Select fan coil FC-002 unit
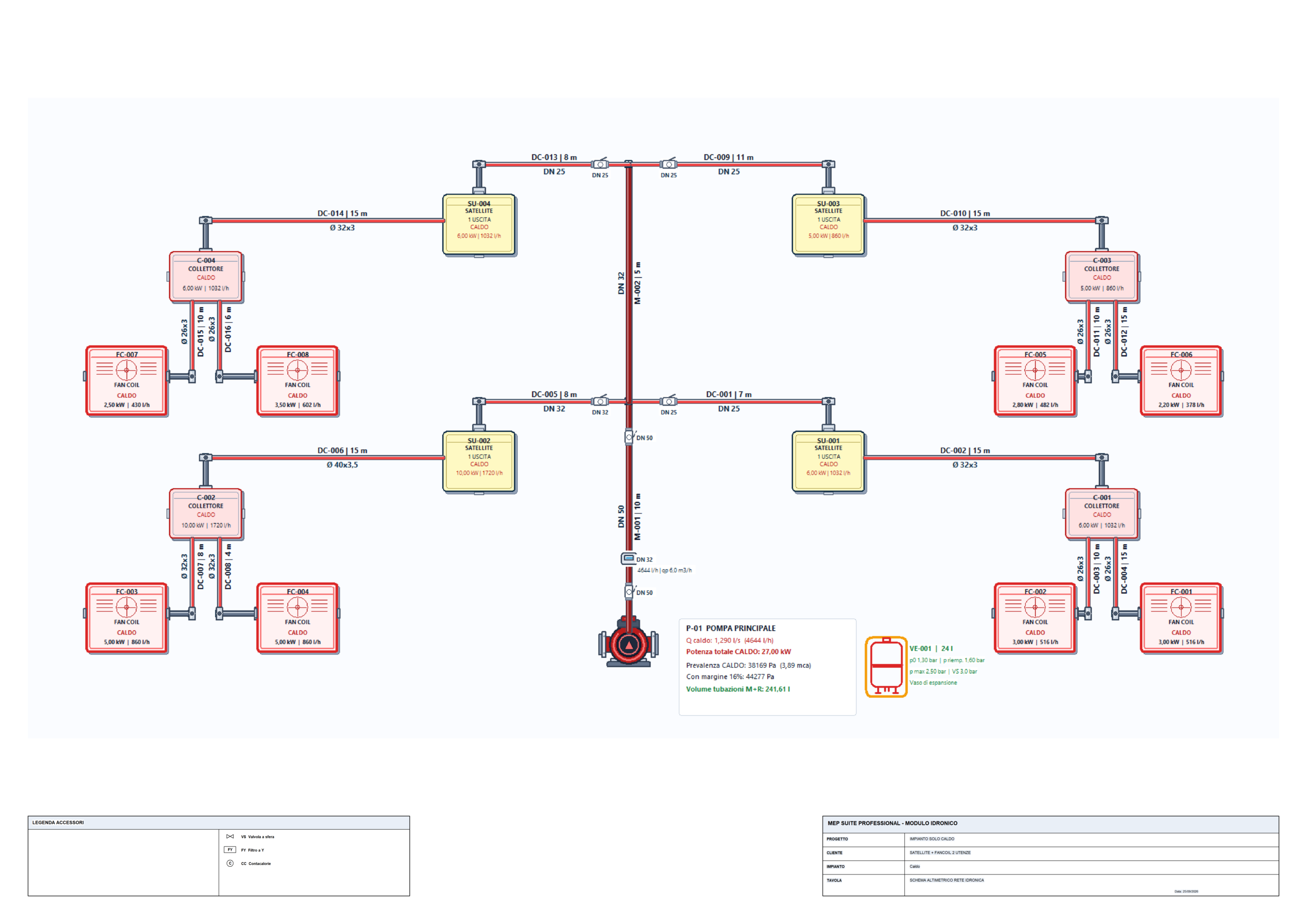Screen dimensions: 1307x924 [1035, 618]
